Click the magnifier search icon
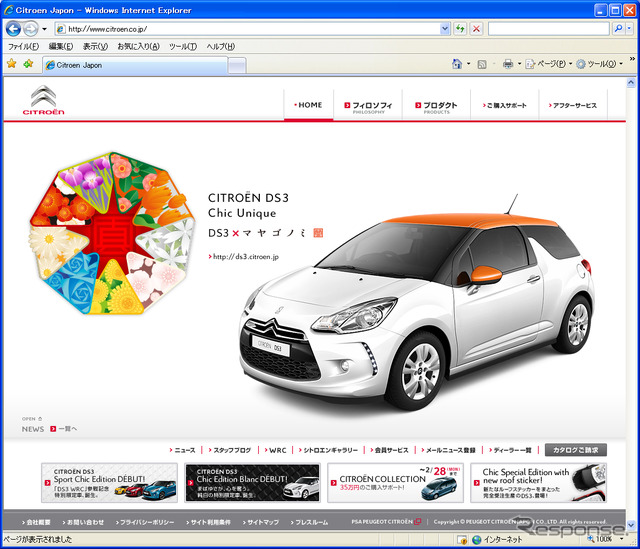 click(x=618, y=29)
